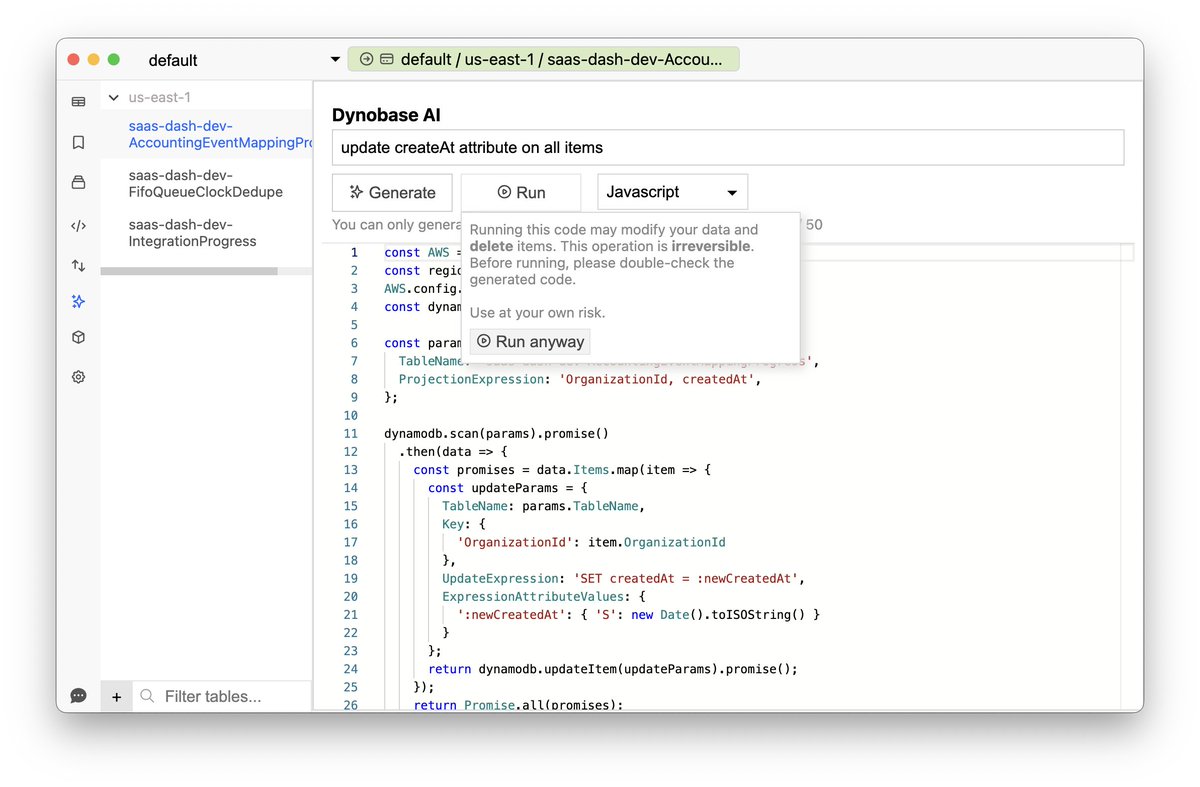
Task: Click the table icon in the tab header
Action: (386, 59)
